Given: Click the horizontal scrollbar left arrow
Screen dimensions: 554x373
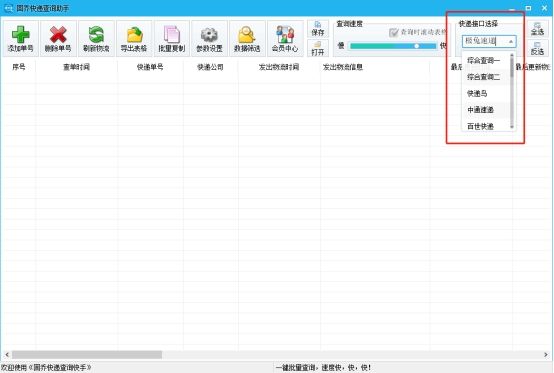Looking at the screenshot, I should (x=7, y=354).
